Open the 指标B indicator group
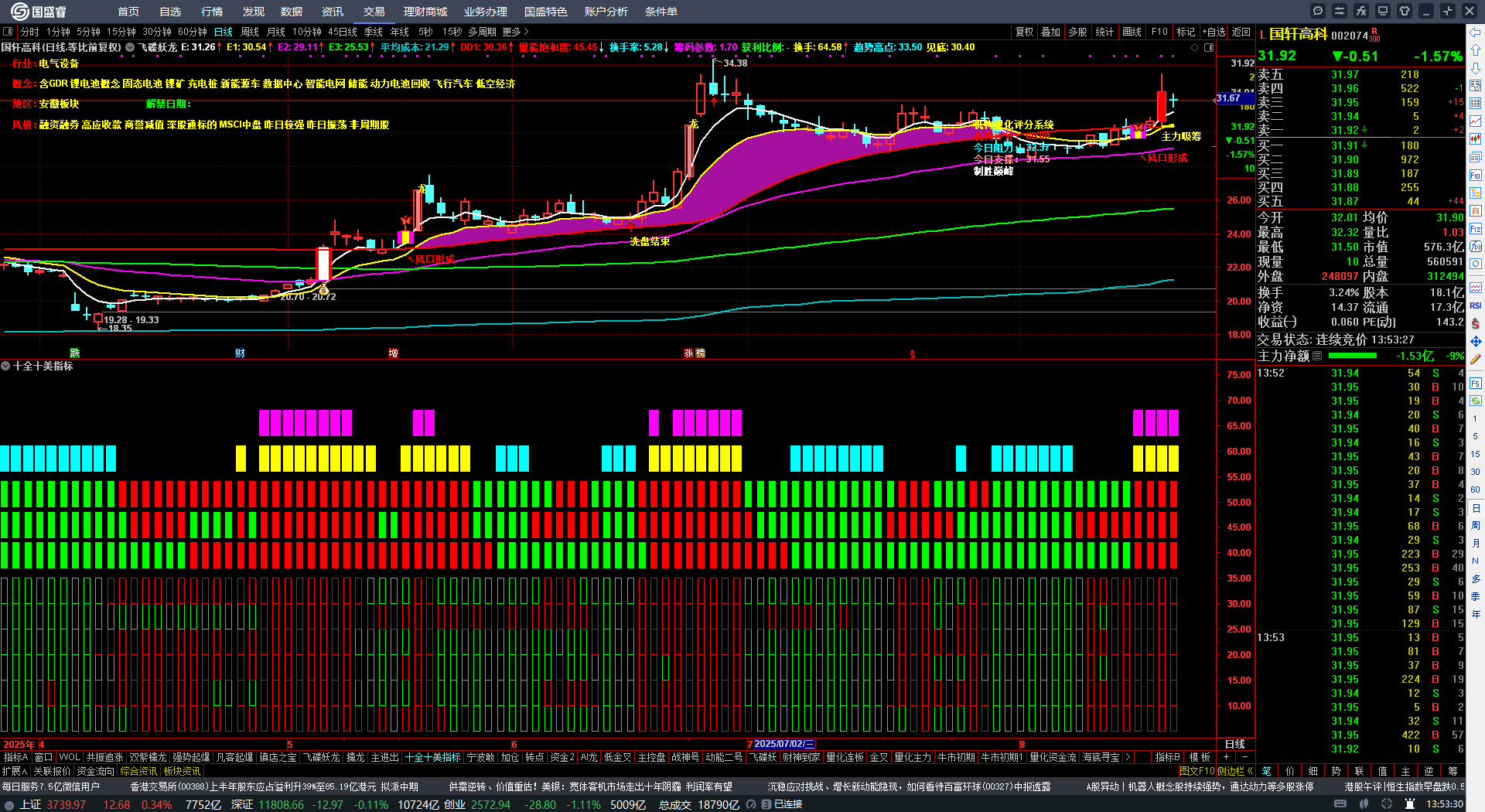Screen dimensions: 1485x812 point(1168,757)
